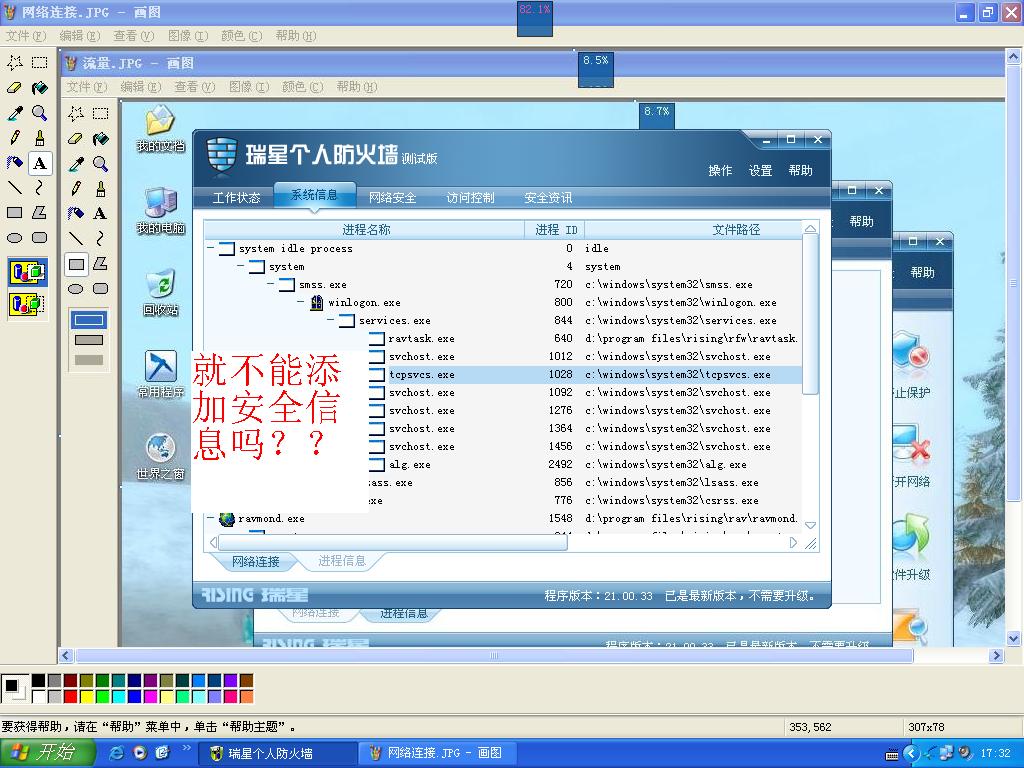This screenshot has height=768, width=1024.
Task: Open Windows Media Player from the quick launch bar
Action: click(140, 753)
